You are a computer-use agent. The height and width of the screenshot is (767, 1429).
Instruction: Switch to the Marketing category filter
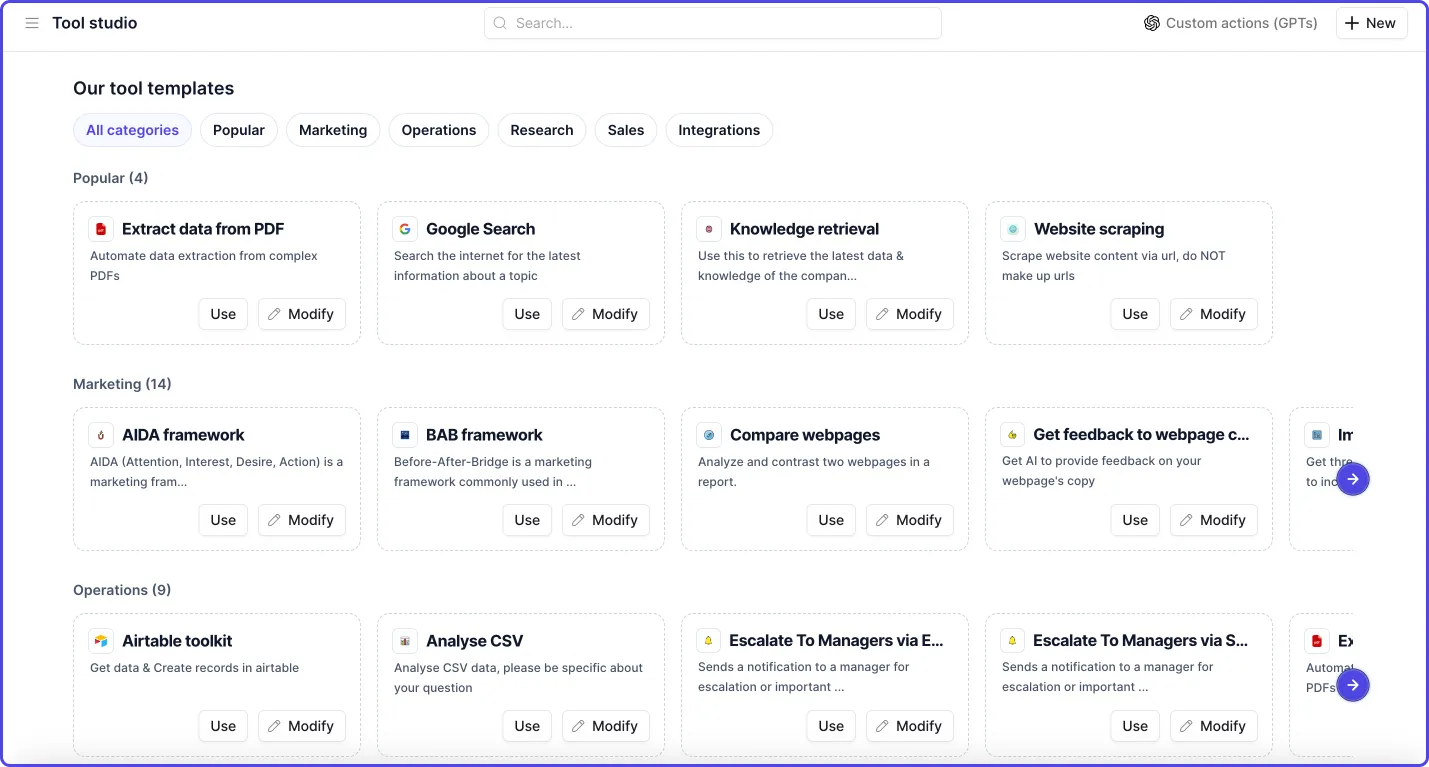[333, 130]
